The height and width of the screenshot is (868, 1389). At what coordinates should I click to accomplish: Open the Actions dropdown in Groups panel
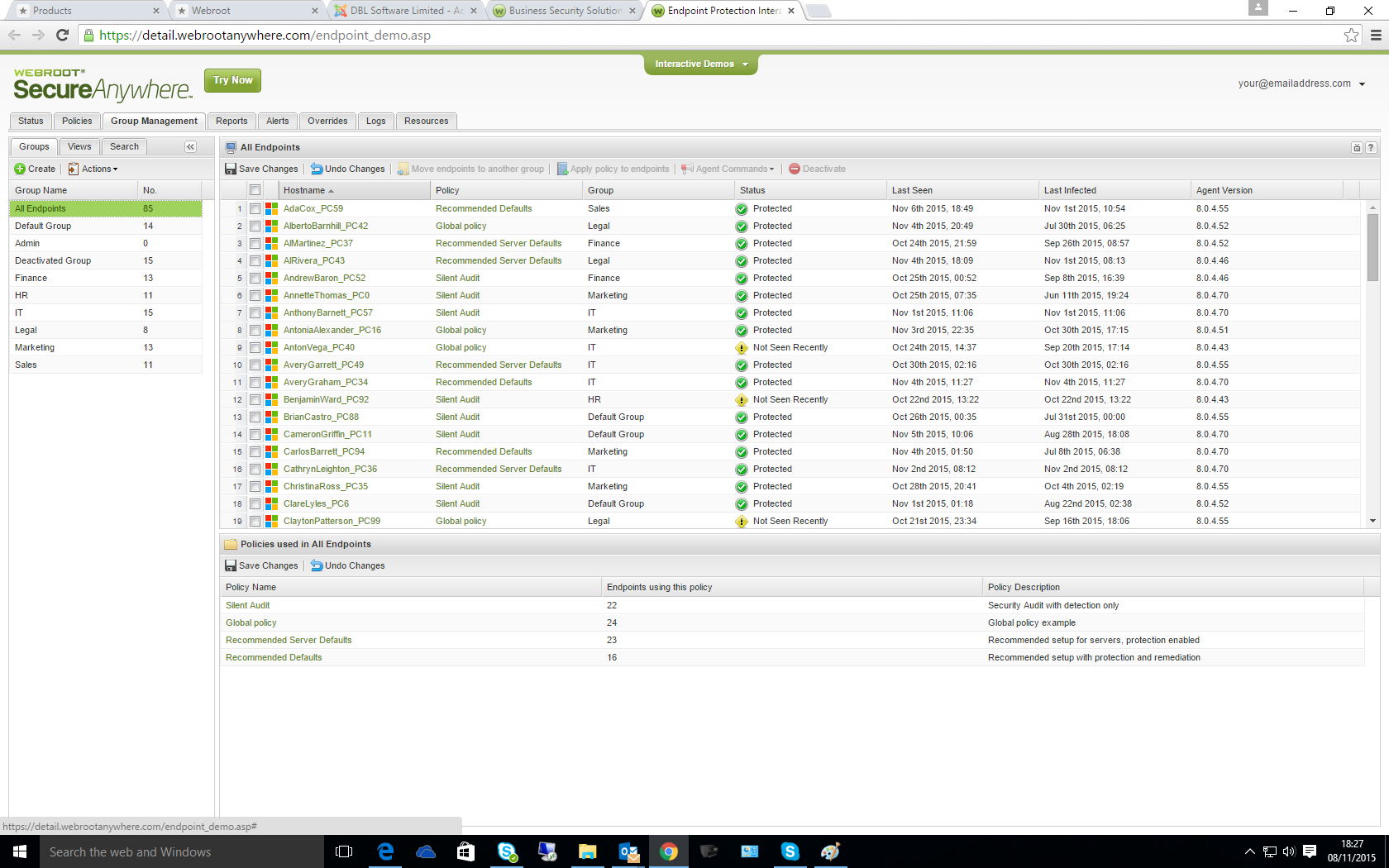93,169
